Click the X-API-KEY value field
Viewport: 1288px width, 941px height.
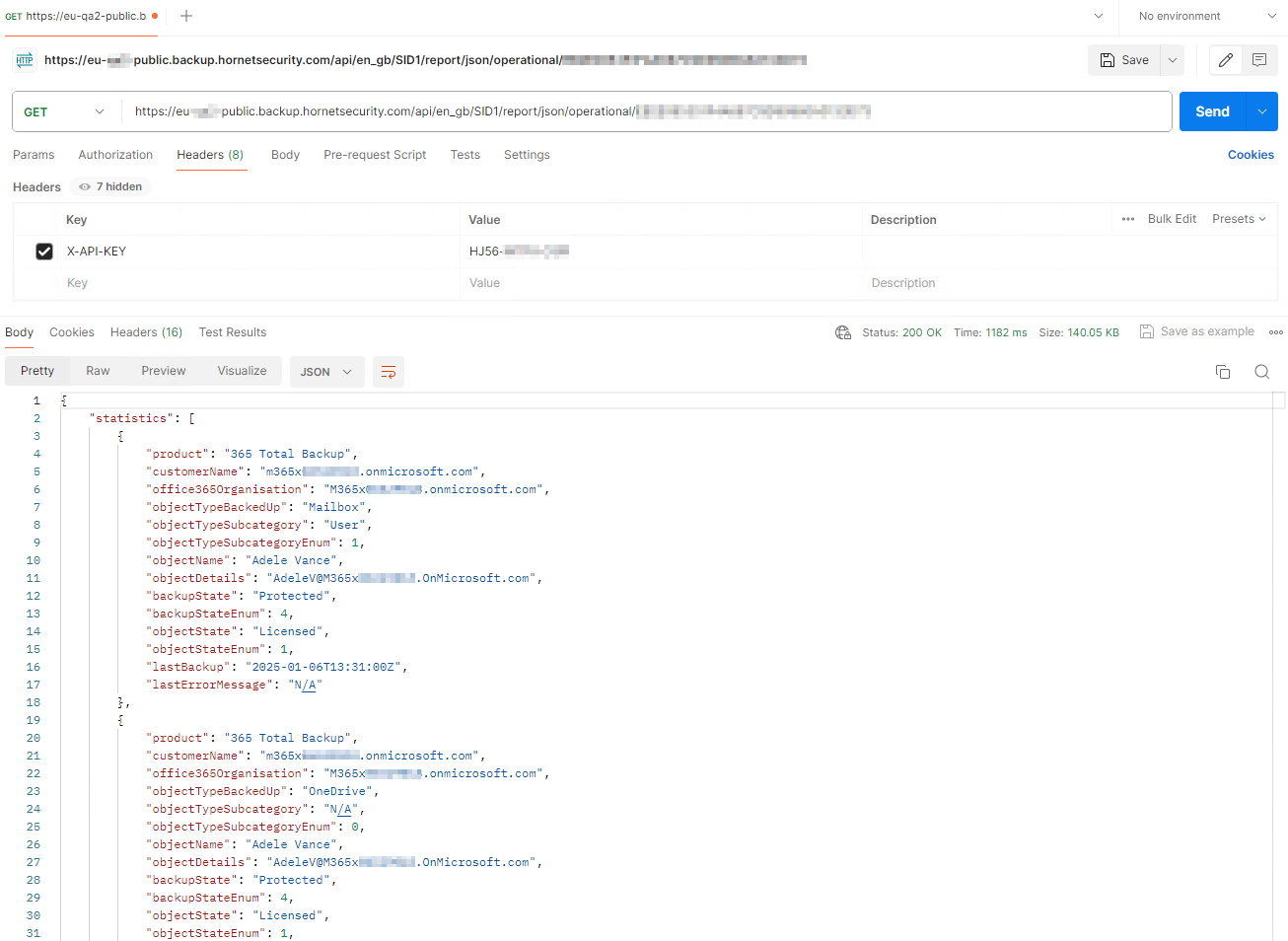[x=661, y=252]
